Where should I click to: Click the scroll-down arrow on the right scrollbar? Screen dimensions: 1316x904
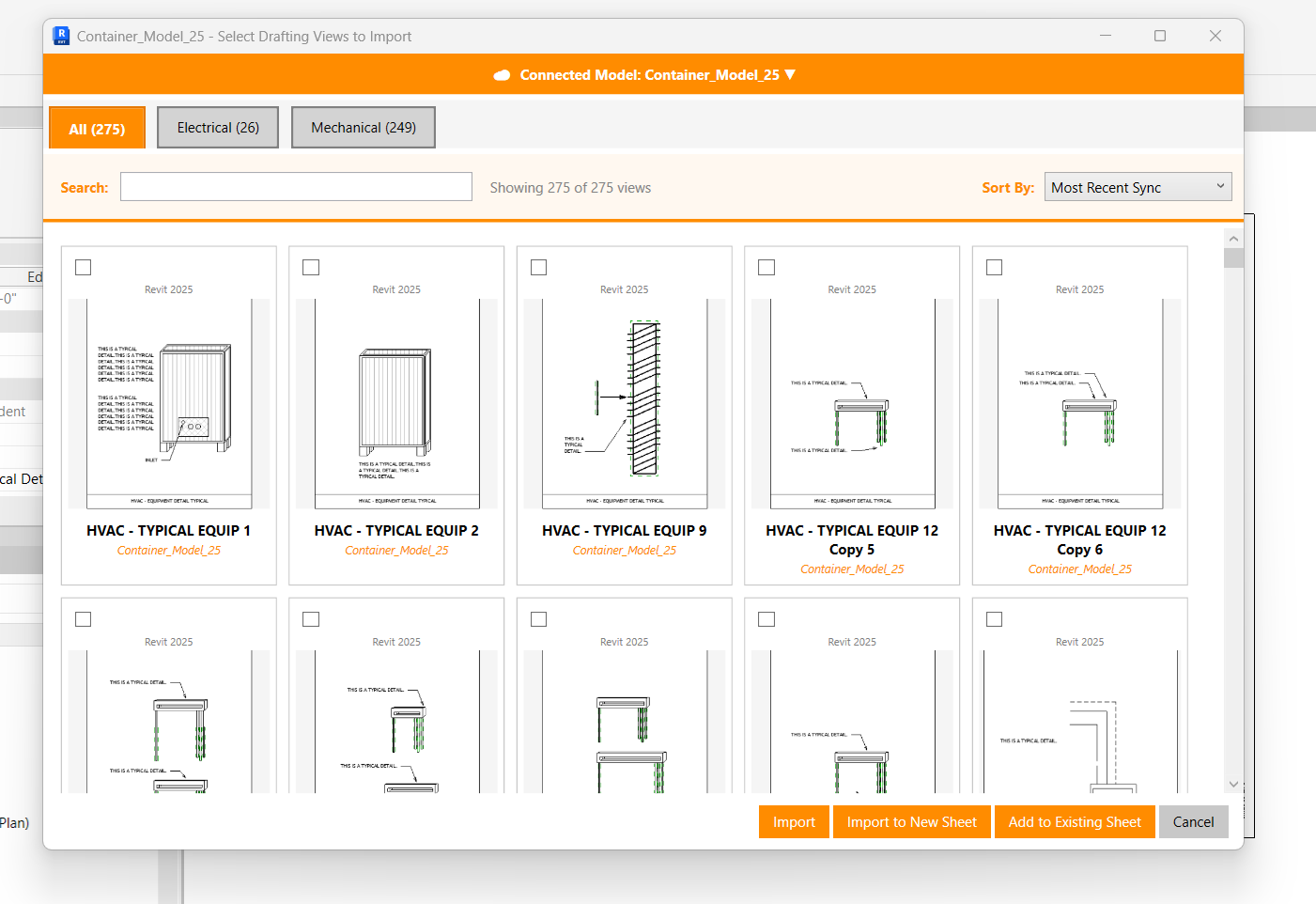1233,783
